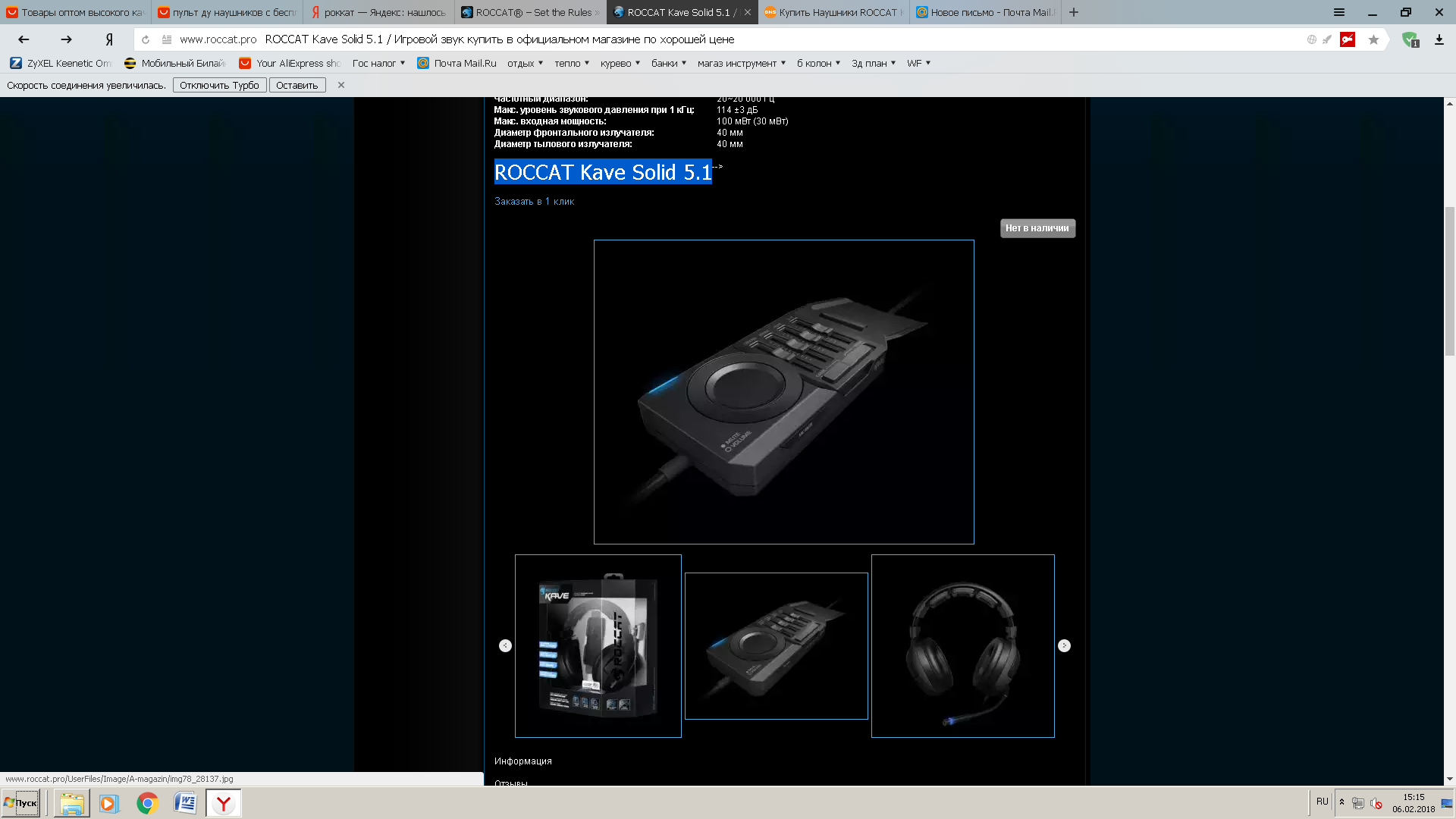
Task: Switch to the ROCCAT Set the Rules tab
Action: (x=531, y=12)
